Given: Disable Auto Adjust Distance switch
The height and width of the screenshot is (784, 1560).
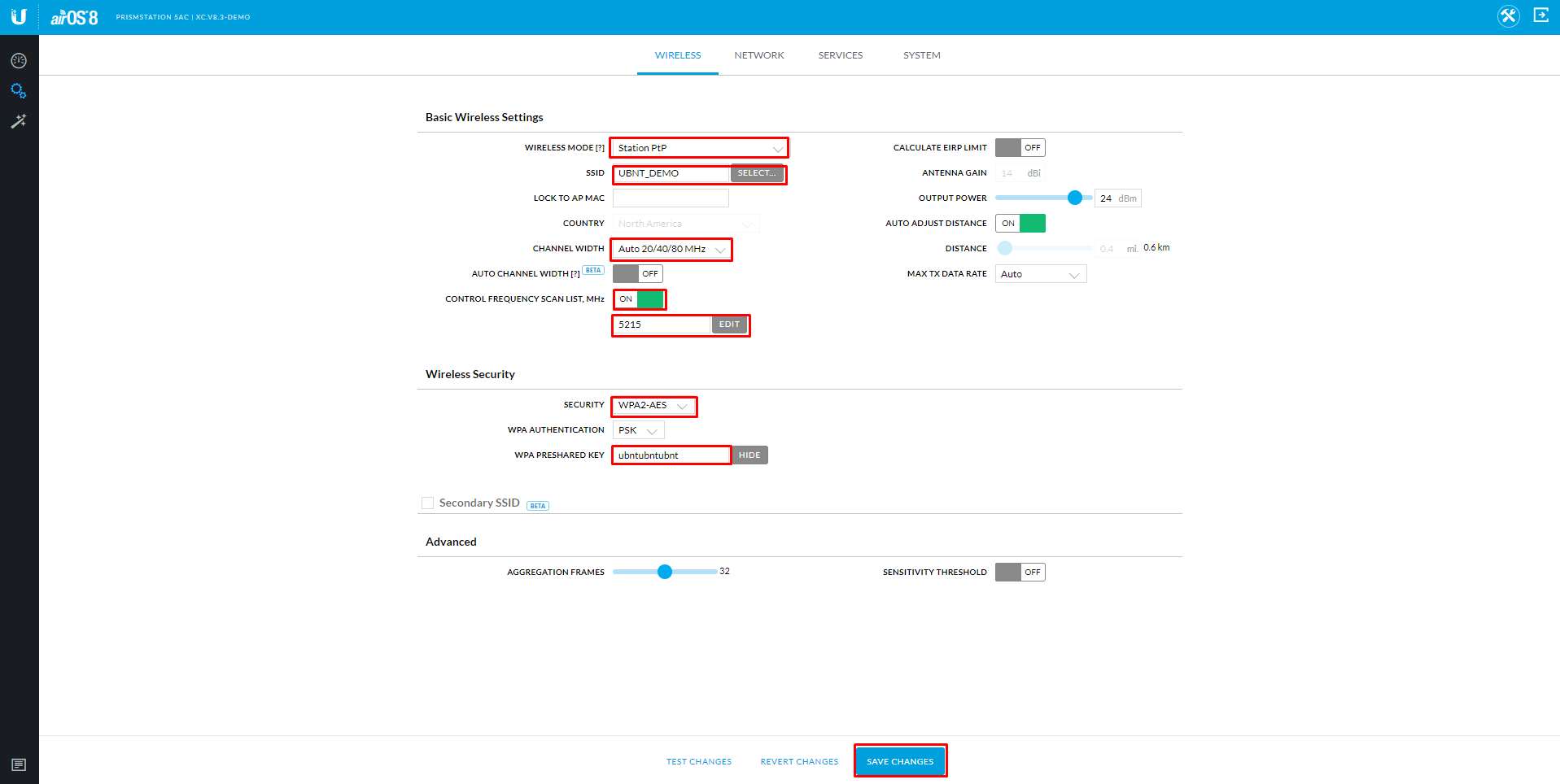Looking at the screenshot, I should coord(1020,224).
